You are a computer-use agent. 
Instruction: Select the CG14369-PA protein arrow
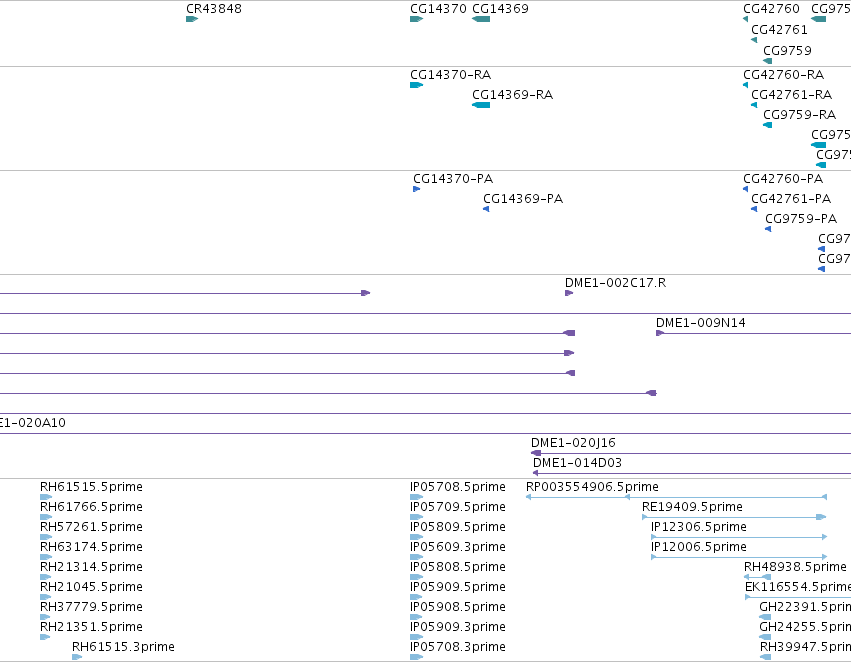pyautogui.click(x=486, y=209)
